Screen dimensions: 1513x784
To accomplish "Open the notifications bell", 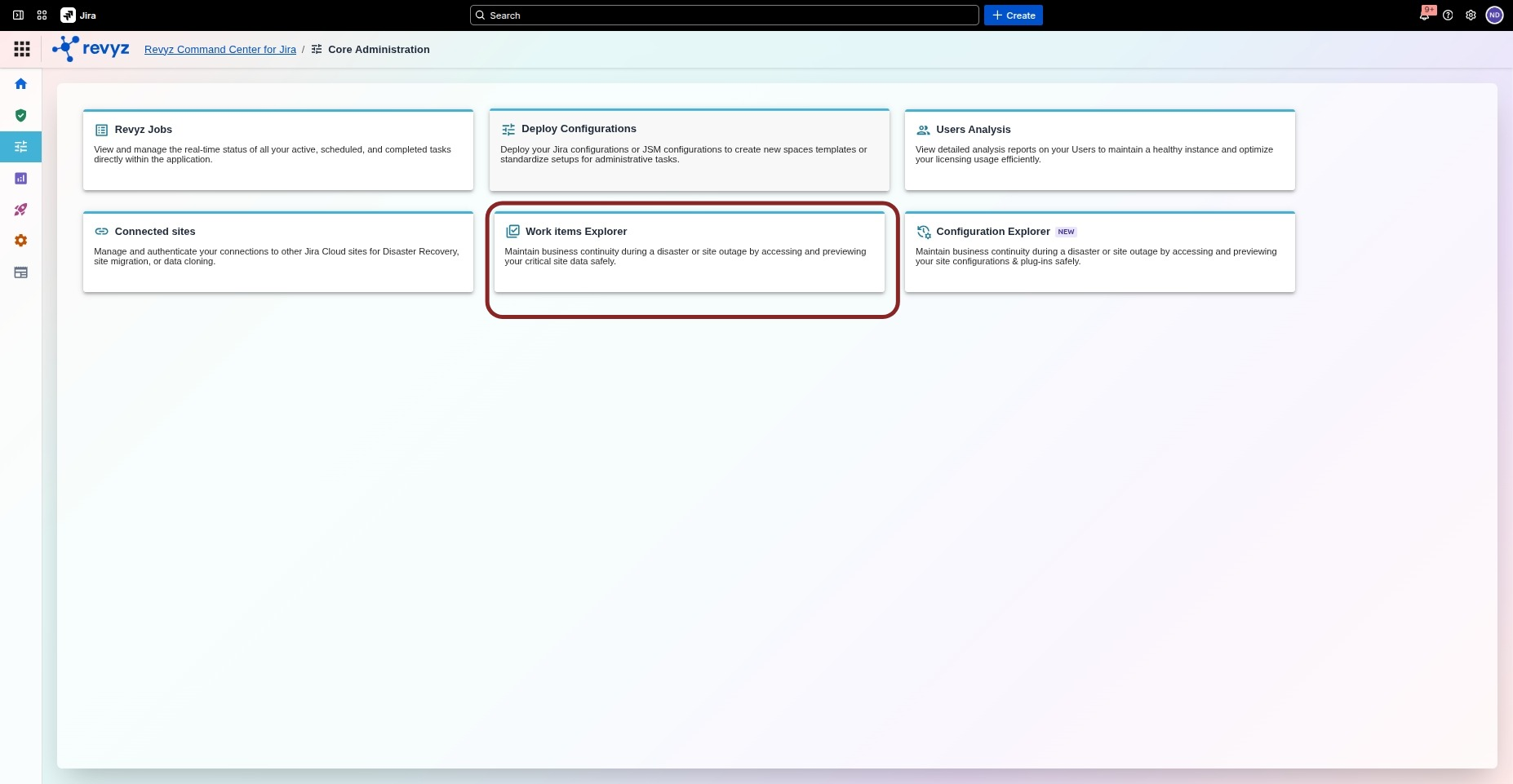I will (x=1425, y=16).
